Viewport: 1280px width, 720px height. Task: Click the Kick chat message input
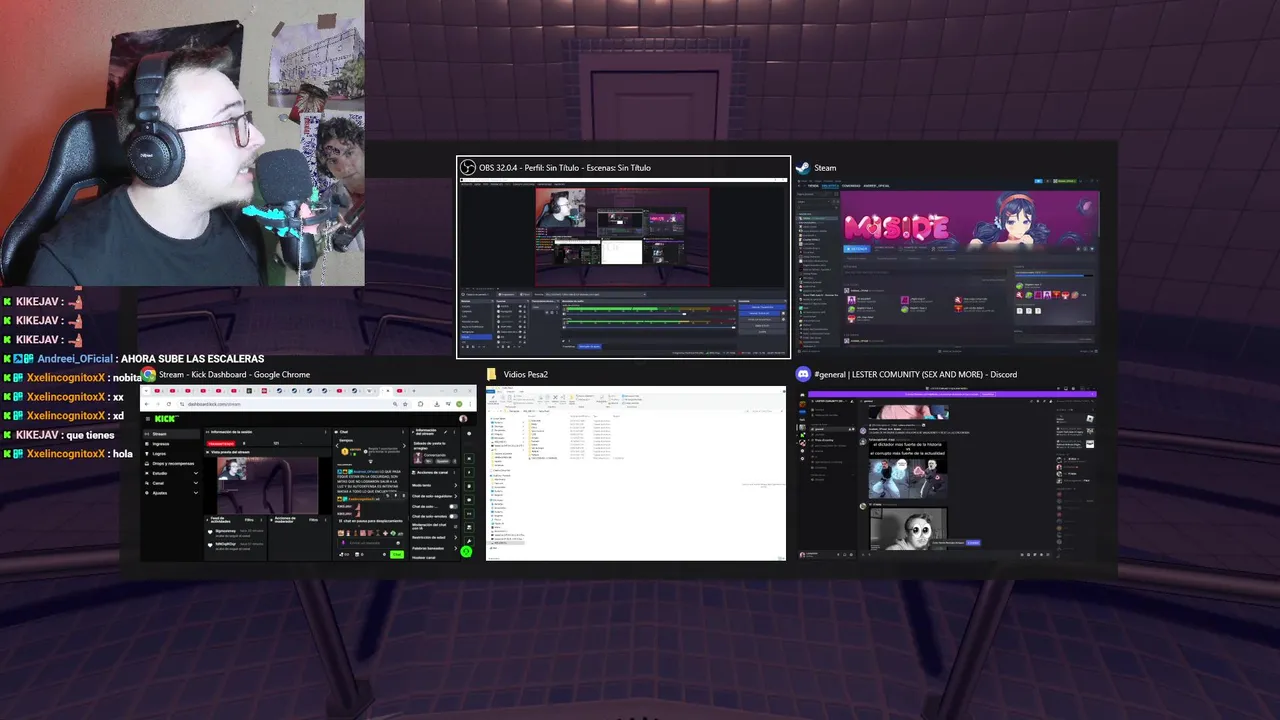(370, 543)
